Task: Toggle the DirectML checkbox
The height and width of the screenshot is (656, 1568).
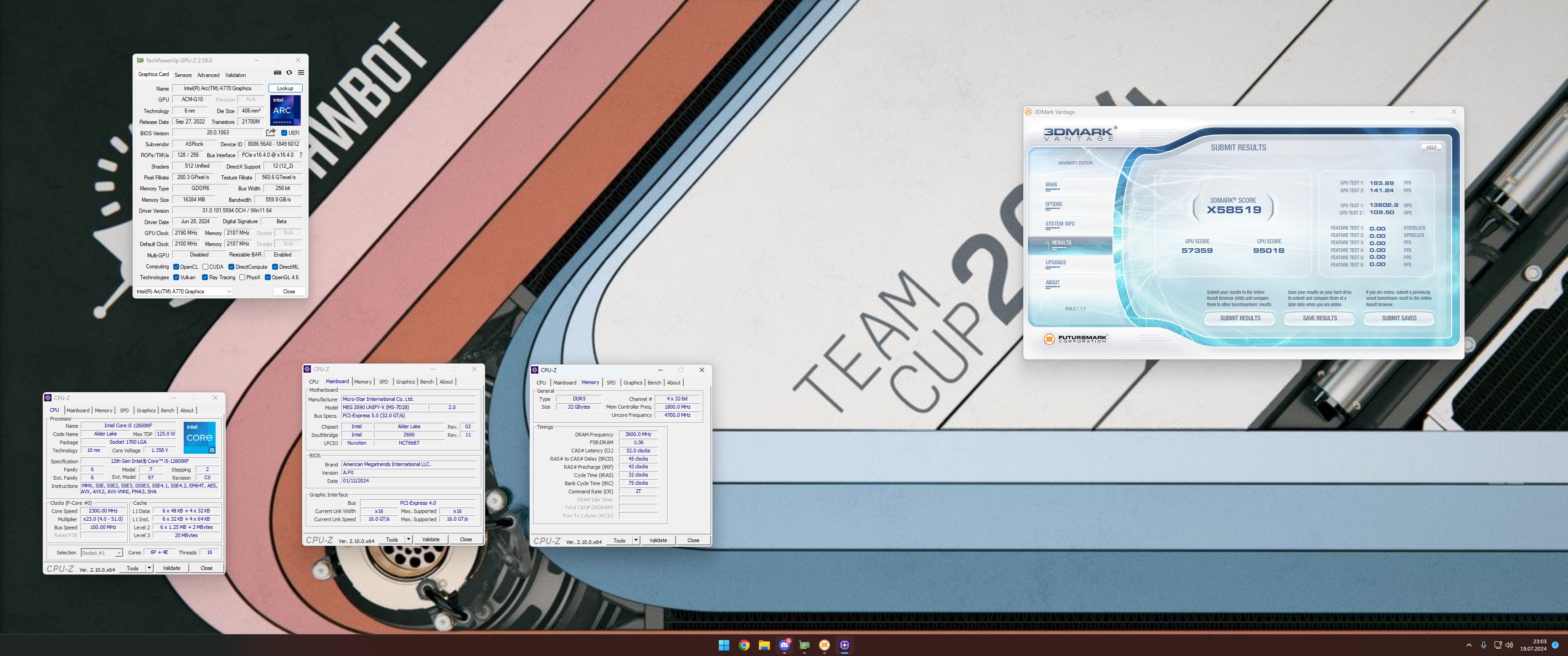Action: [275, 266]
